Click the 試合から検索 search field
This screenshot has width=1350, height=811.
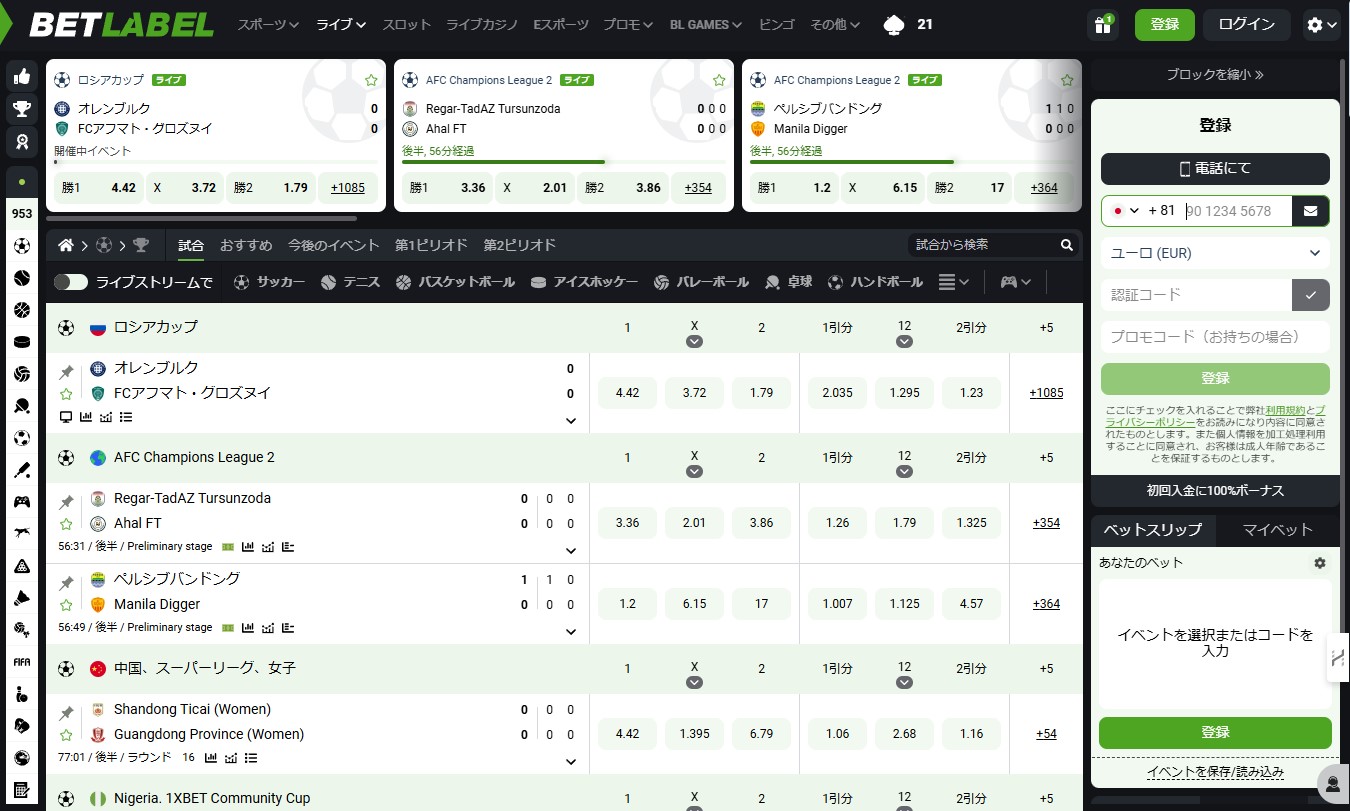point(983,245)
